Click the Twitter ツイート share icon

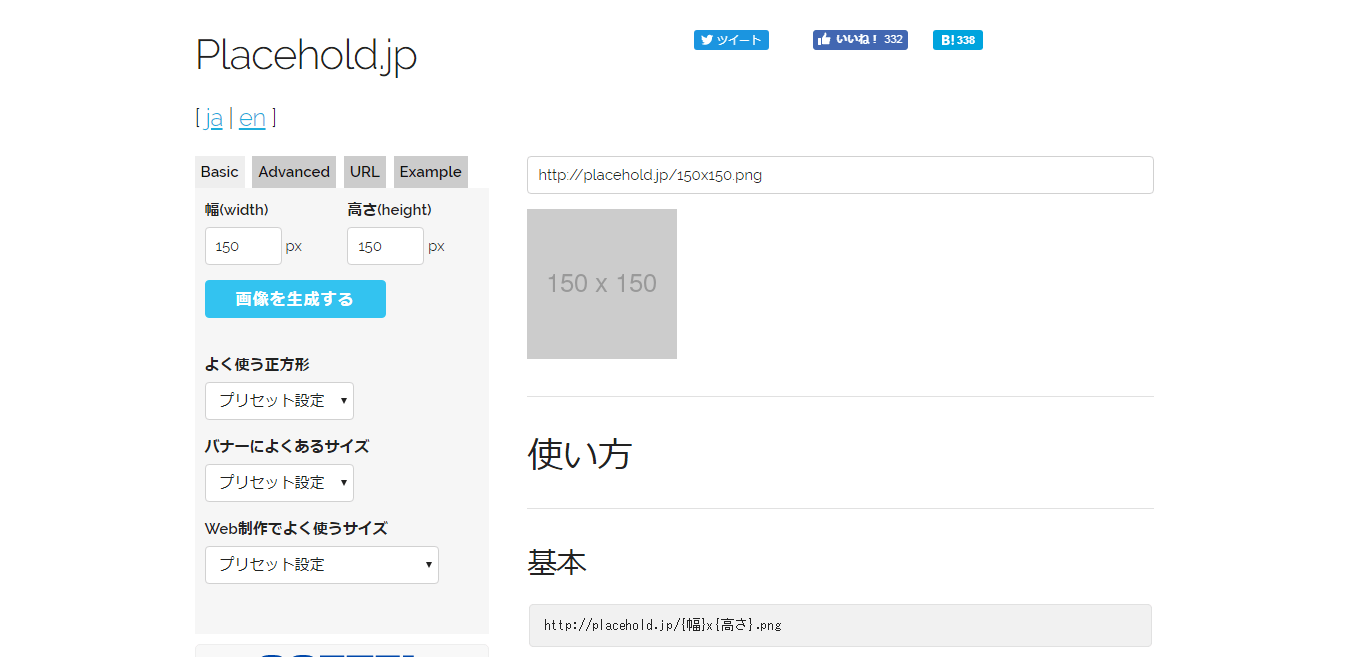731,40
